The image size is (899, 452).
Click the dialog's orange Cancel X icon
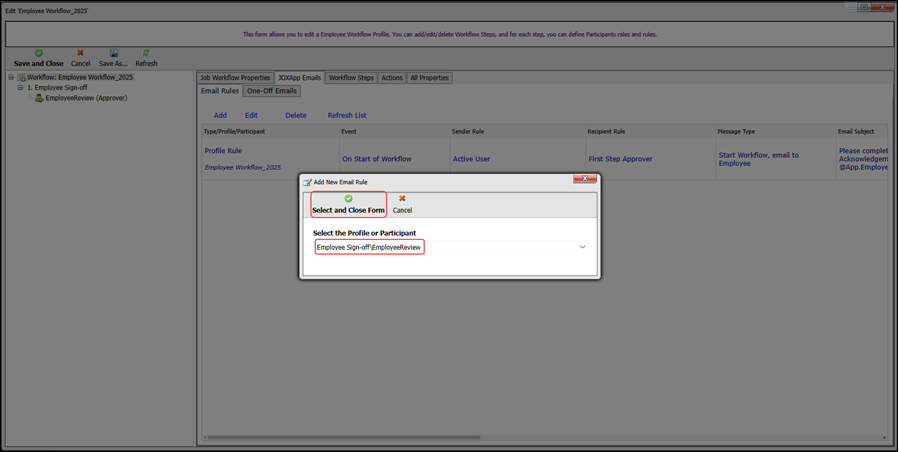(402, 199)
